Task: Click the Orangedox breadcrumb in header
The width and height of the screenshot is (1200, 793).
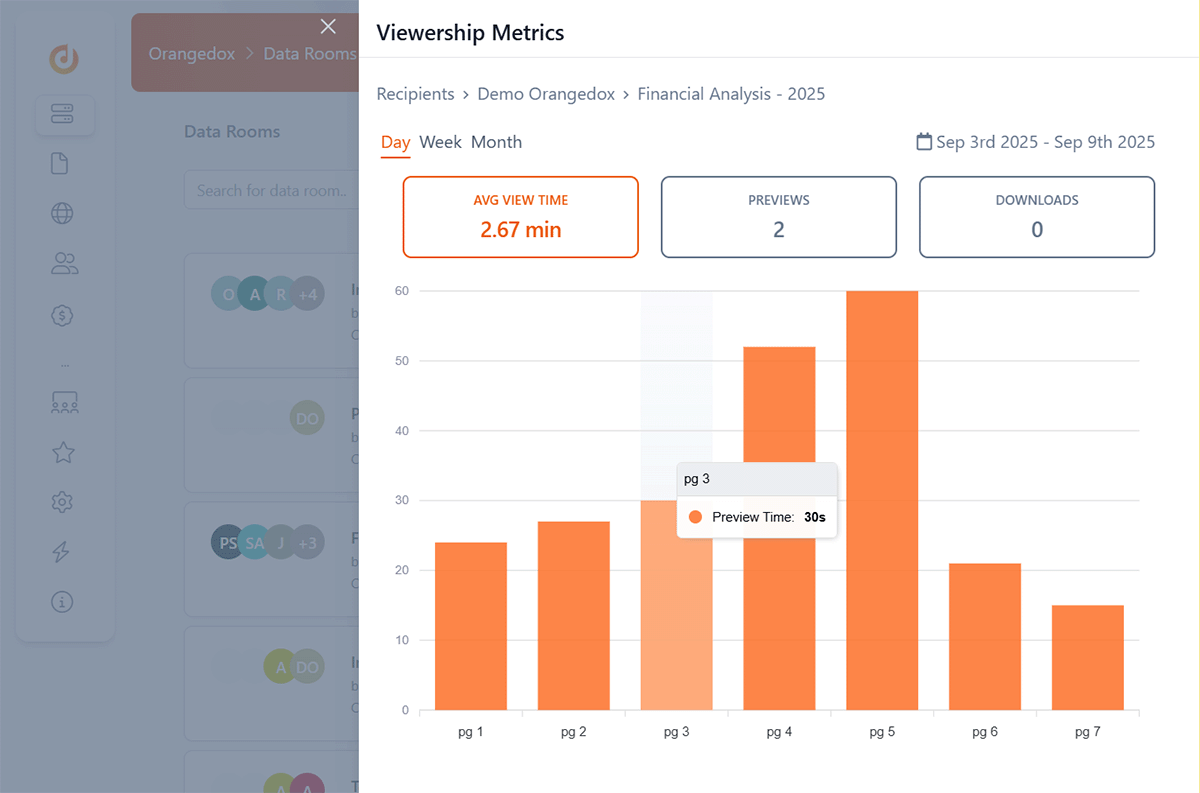Action: pos(192,53)
